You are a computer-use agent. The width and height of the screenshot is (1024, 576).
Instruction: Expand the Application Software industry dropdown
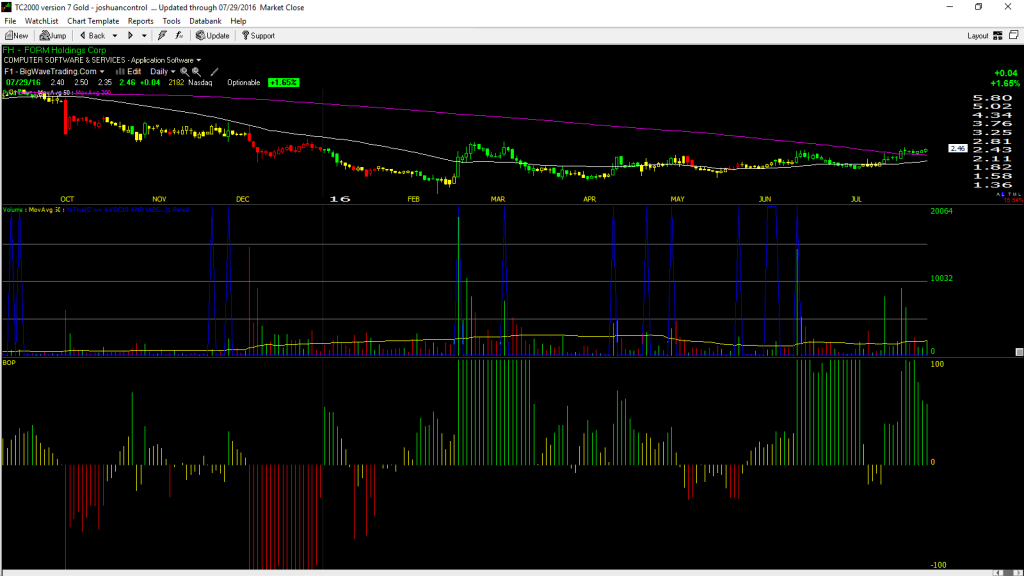pos(199,60)
